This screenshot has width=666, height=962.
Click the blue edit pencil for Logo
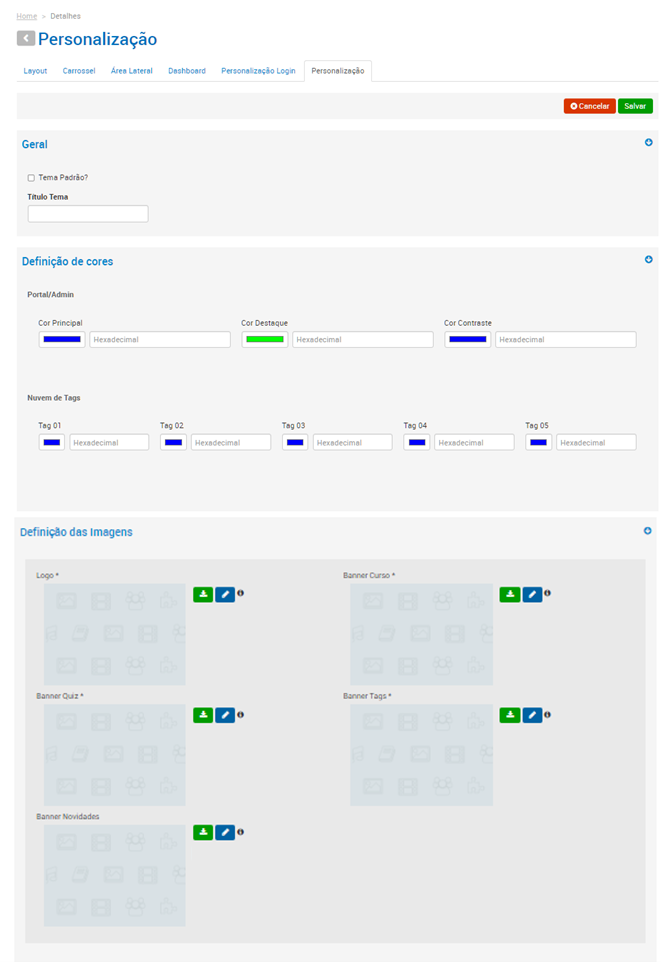pos(225,594)
